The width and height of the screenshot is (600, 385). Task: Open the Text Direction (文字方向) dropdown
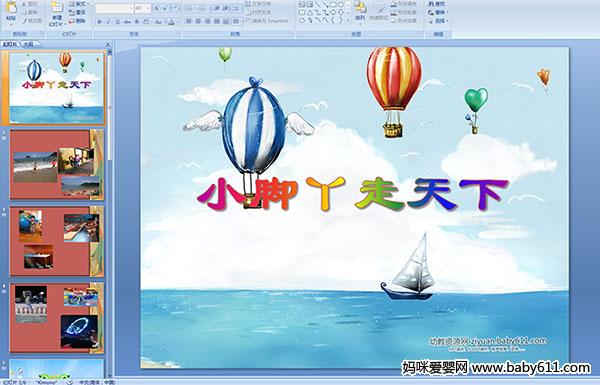pyautogui.click(x=260, y=4)
